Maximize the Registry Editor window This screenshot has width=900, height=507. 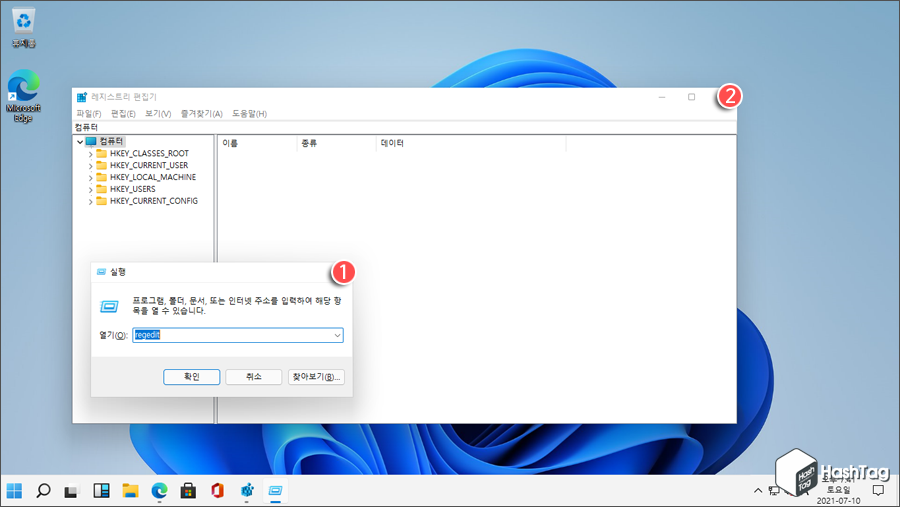pos(692,97)
